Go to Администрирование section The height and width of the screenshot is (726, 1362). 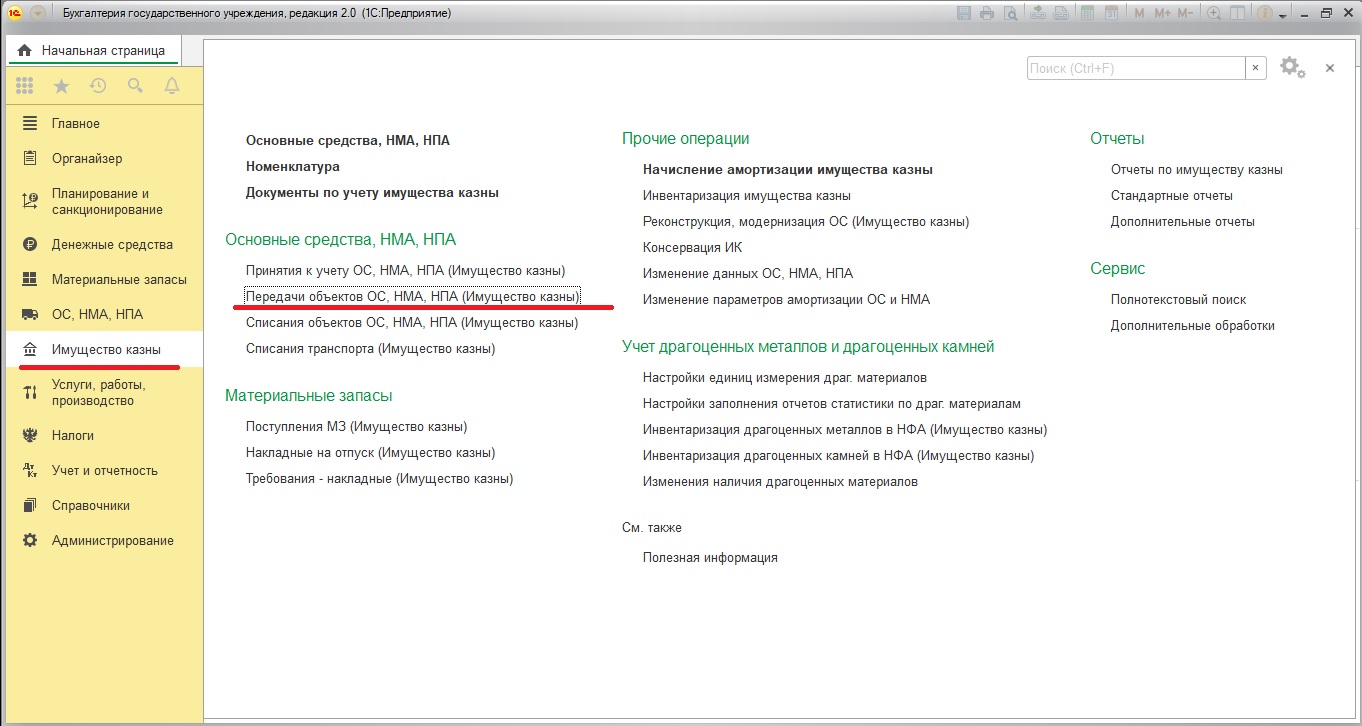112,541
